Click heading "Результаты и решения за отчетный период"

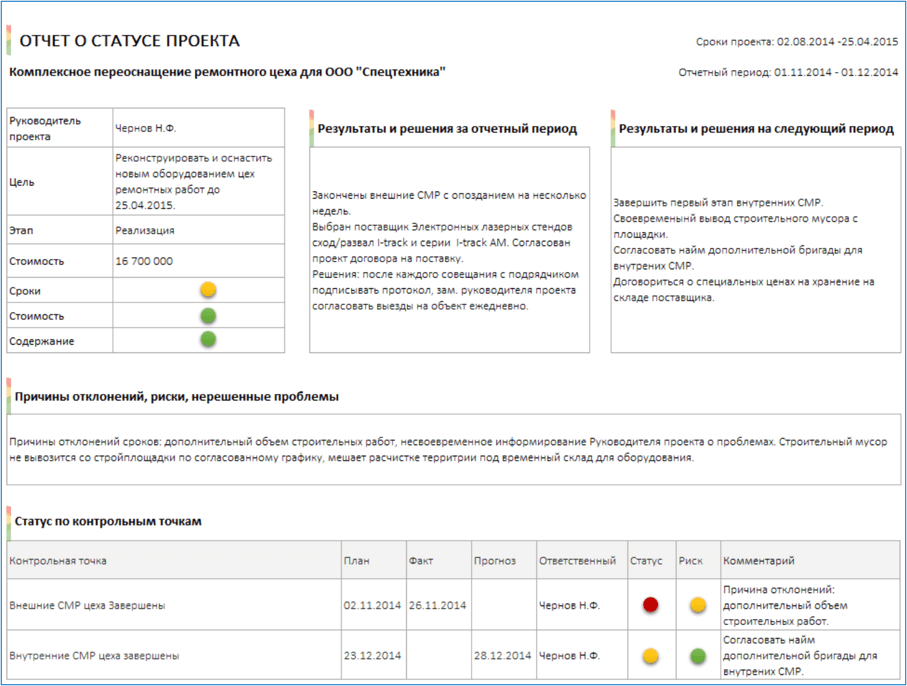[x=447, y=129]
